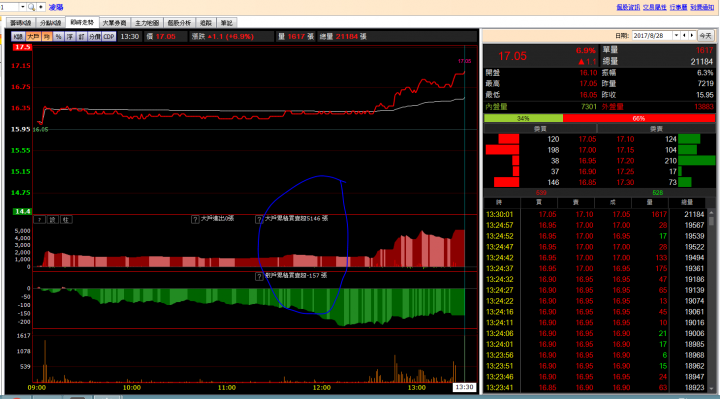Screen dimensions: 720x399
Task: Click the large 17.05 last price
Action: [512, 56]
